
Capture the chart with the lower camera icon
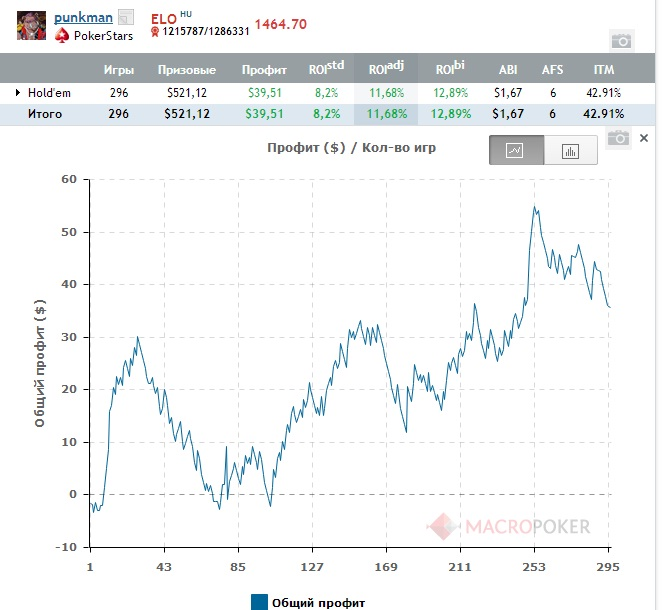click(618, 138)
